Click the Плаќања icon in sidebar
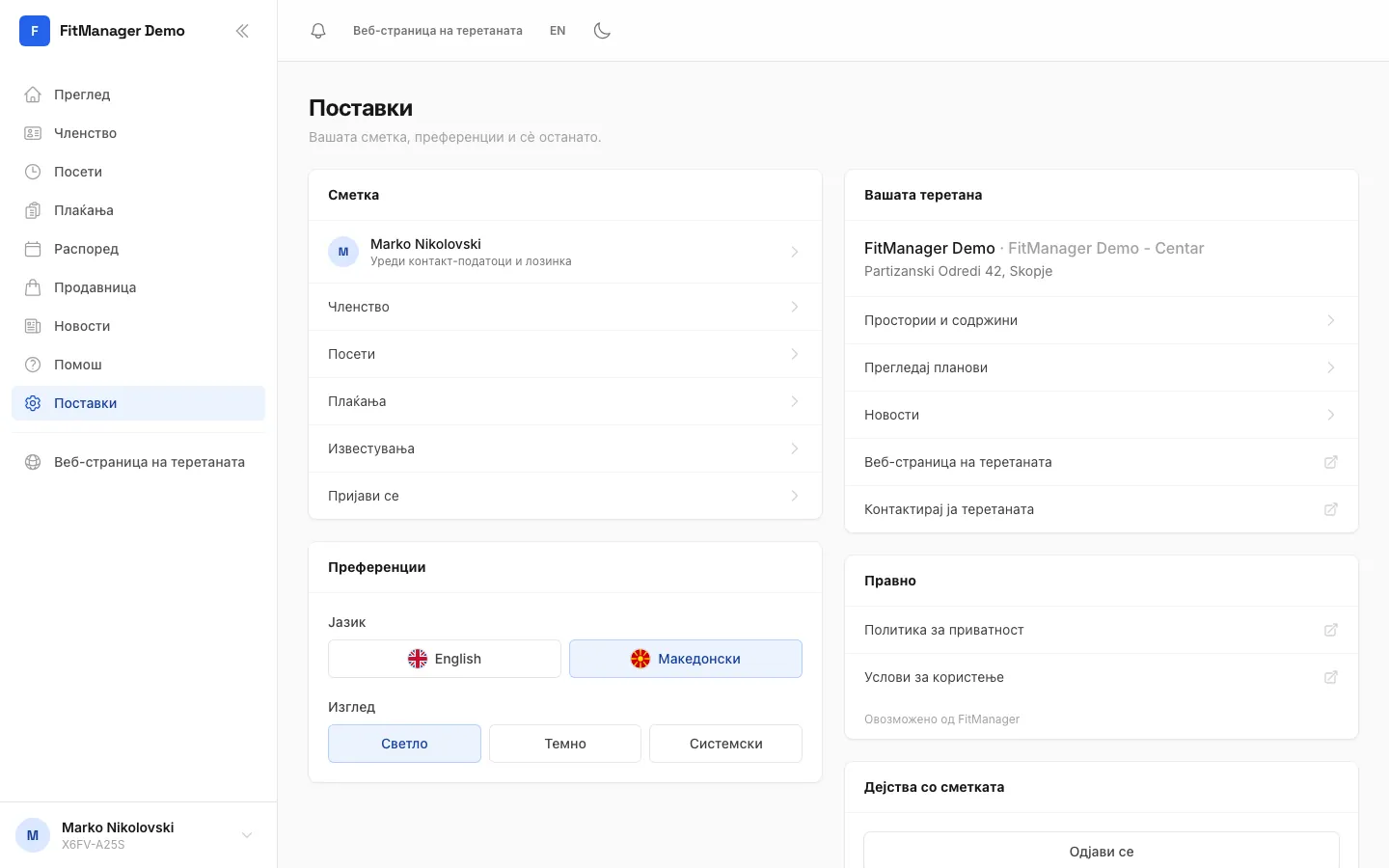Viewport: 1389px width, 868px height. coord(33,210)
